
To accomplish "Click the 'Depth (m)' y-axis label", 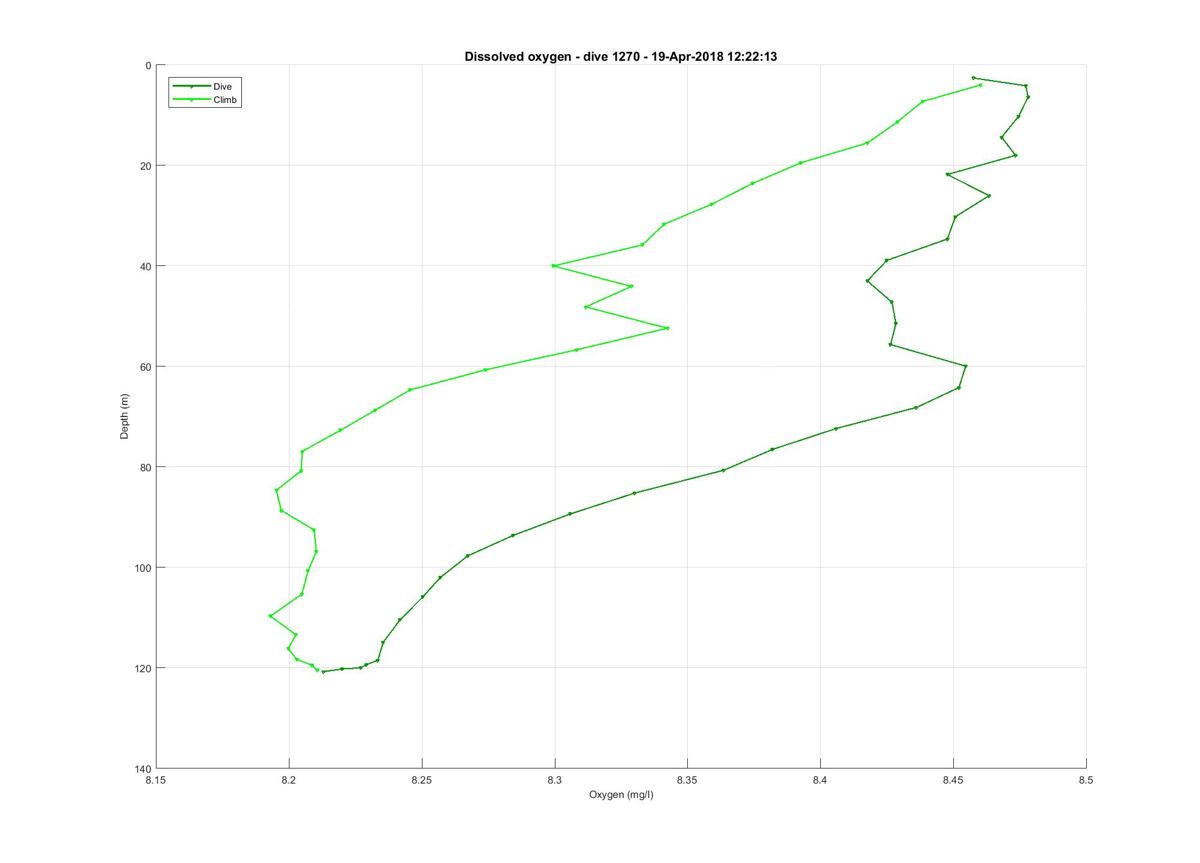I will [125, 416].
